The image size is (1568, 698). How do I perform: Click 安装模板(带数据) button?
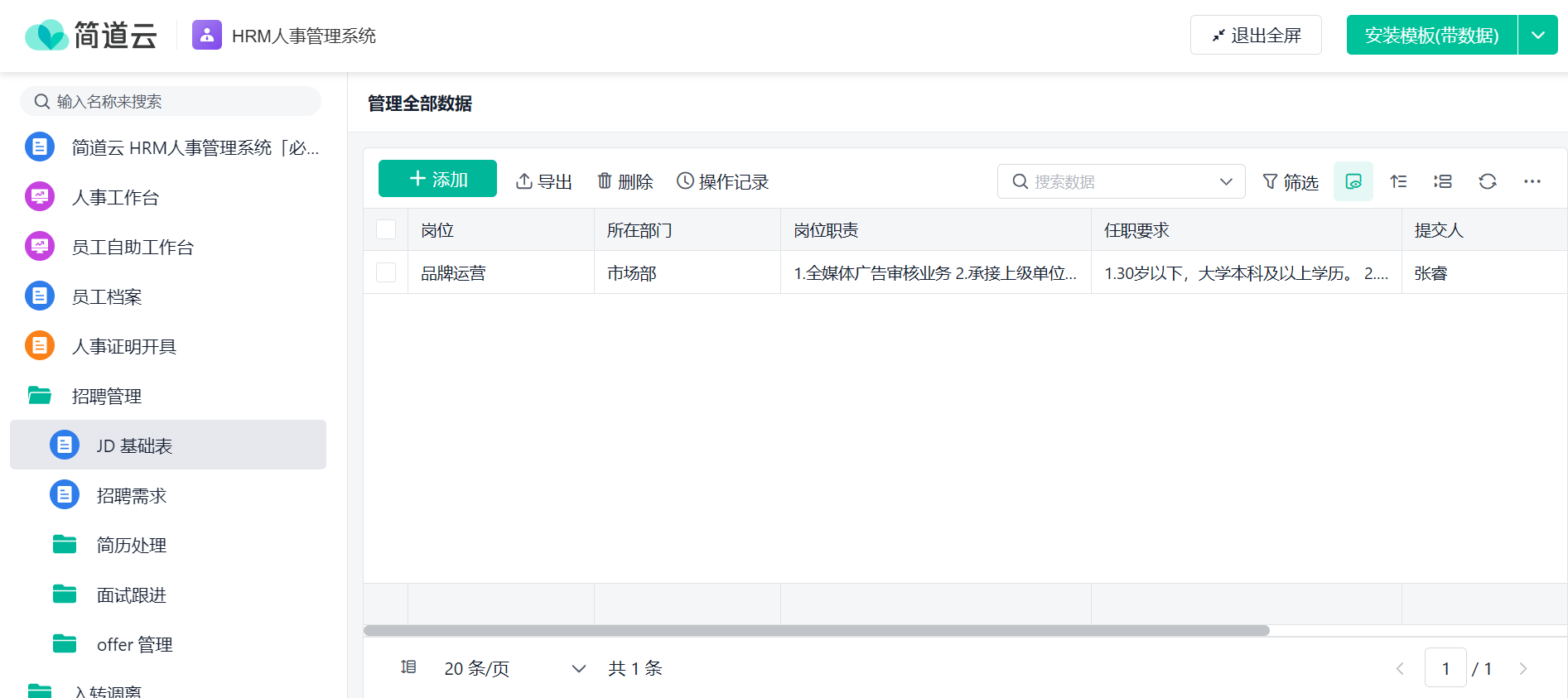coord(1432,35)
